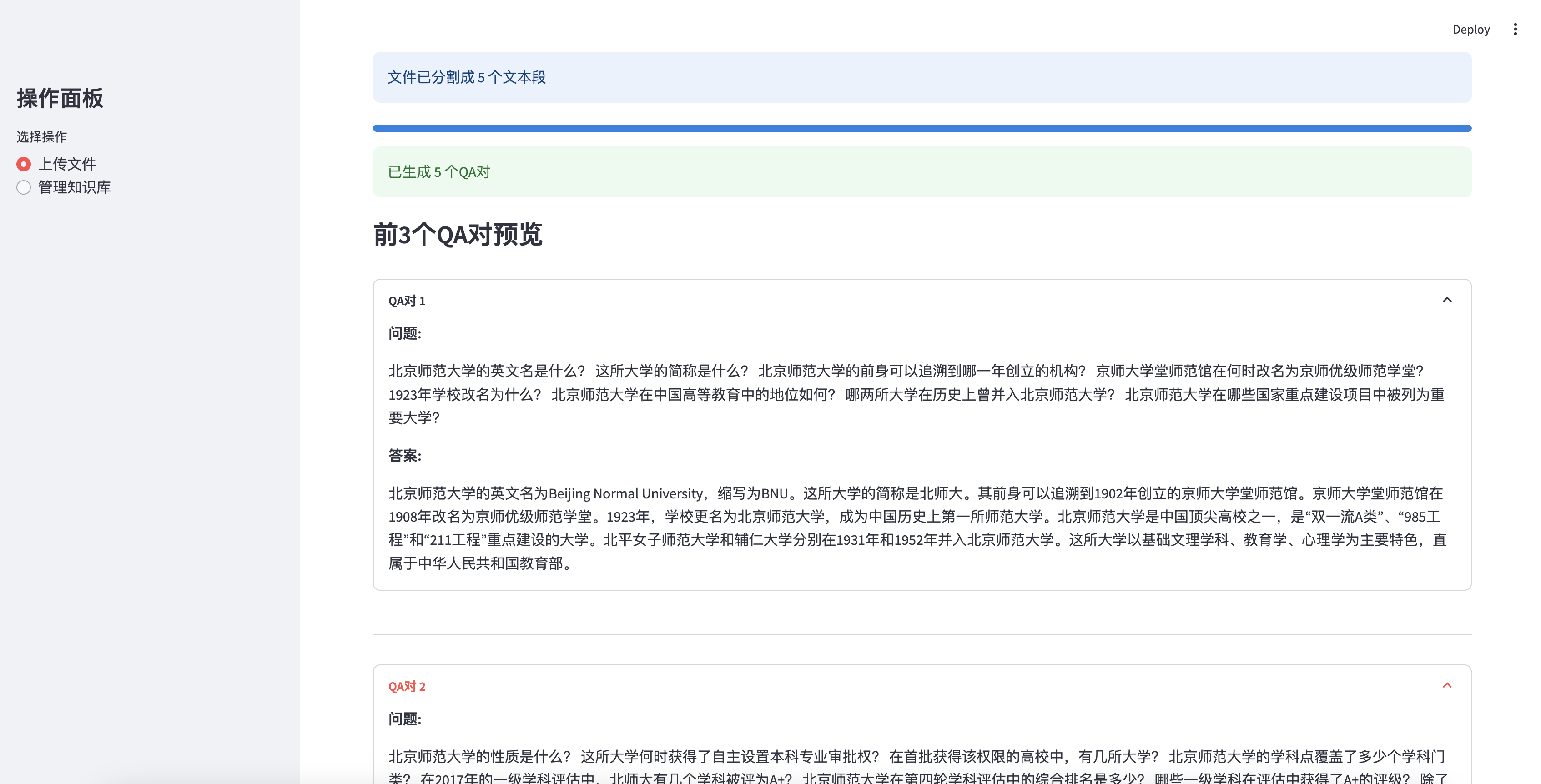This screenshot has height=784, width=1541.
Task: Click the answer paragraph mentioning Beijing Normal University
Action: [915, 528]
